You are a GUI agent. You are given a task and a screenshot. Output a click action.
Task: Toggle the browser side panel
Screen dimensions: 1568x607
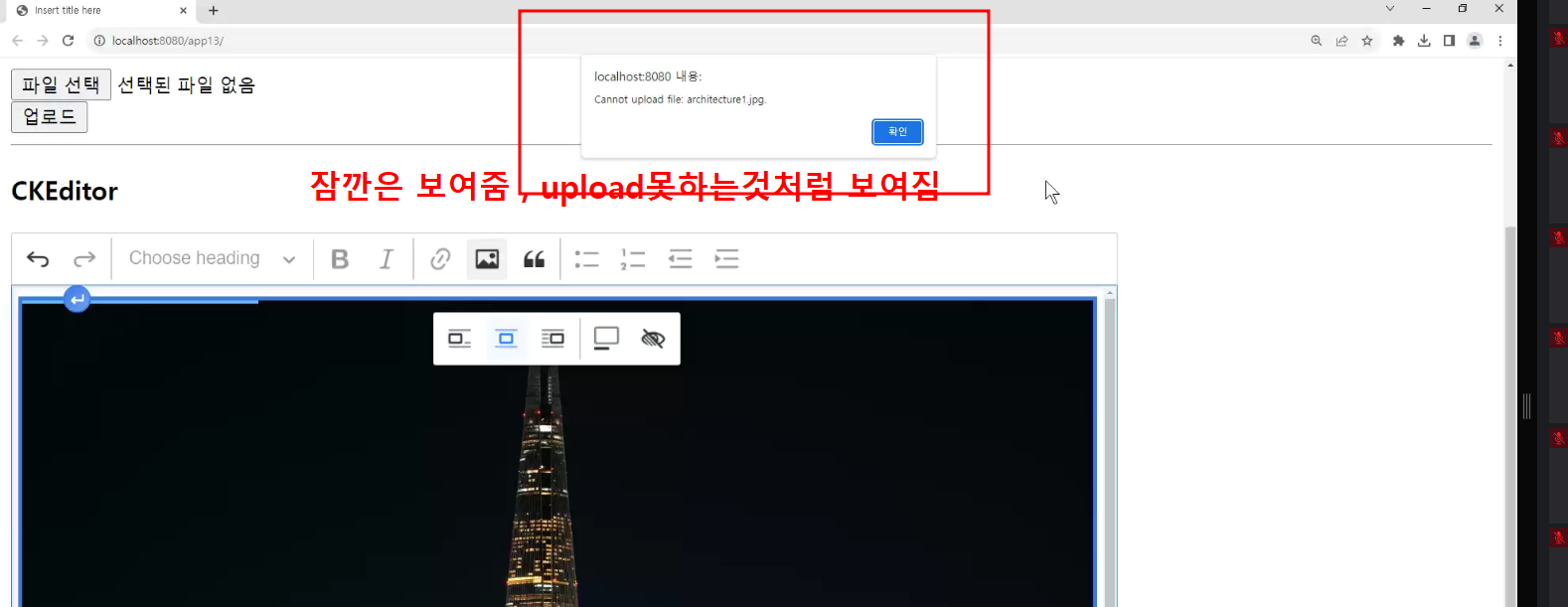tap(1450, 41)
